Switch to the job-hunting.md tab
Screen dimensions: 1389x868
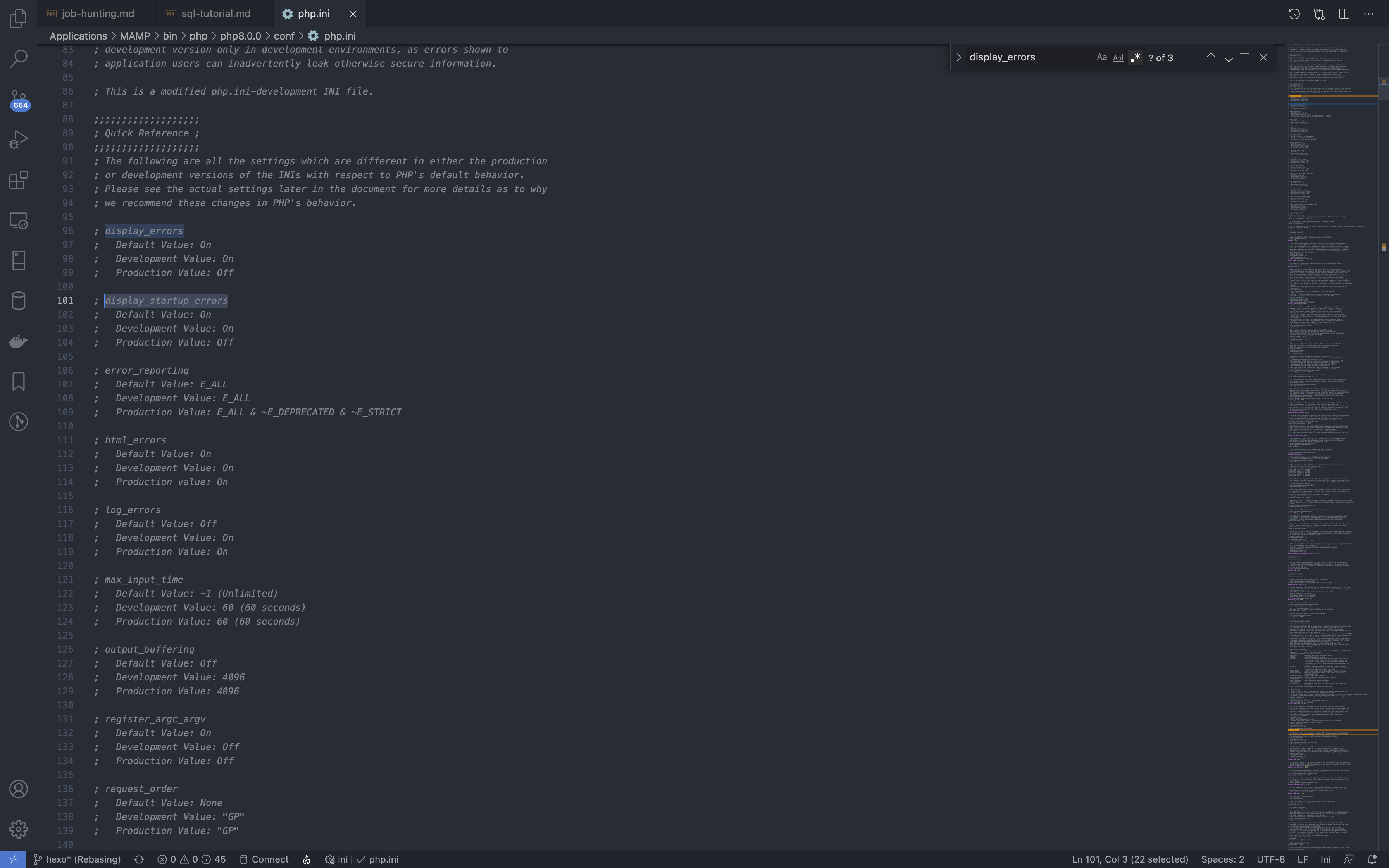(x=98, y=13)
